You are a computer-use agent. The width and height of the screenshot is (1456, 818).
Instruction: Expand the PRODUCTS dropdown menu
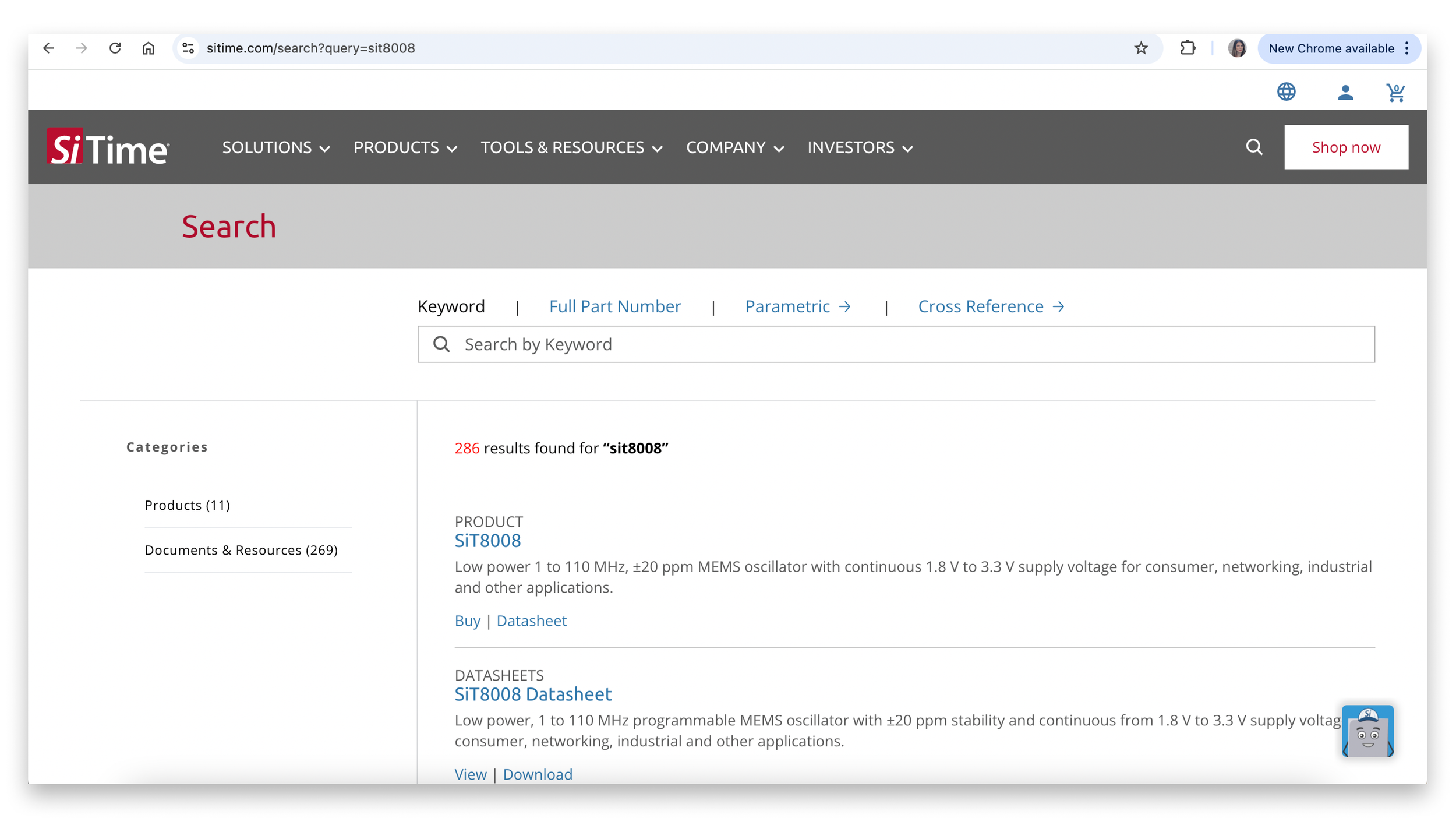tap(405, 147)
